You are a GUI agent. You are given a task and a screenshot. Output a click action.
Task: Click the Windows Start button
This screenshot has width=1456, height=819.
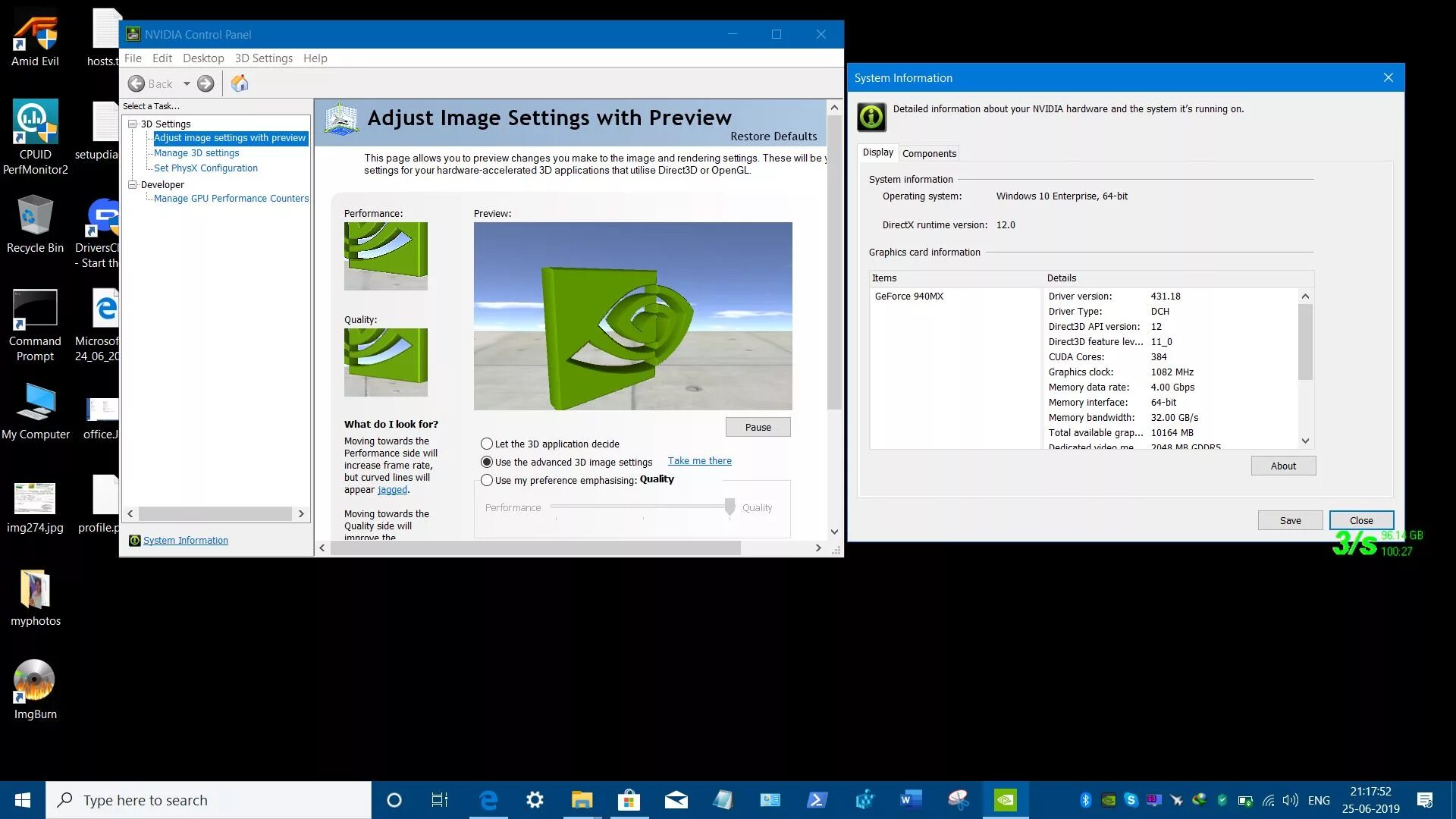[x=23, y=800]
